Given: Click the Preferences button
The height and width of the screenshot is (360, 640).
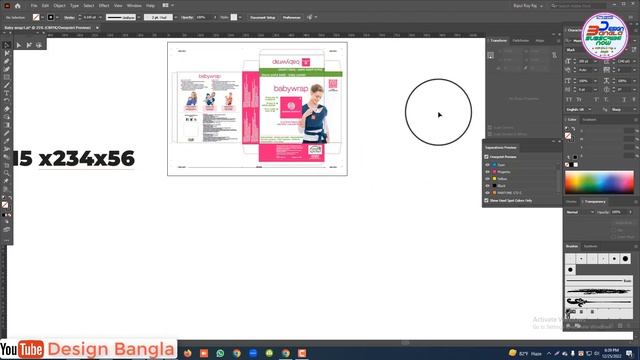Looking at the screenshot, I should tap(291, 17).
